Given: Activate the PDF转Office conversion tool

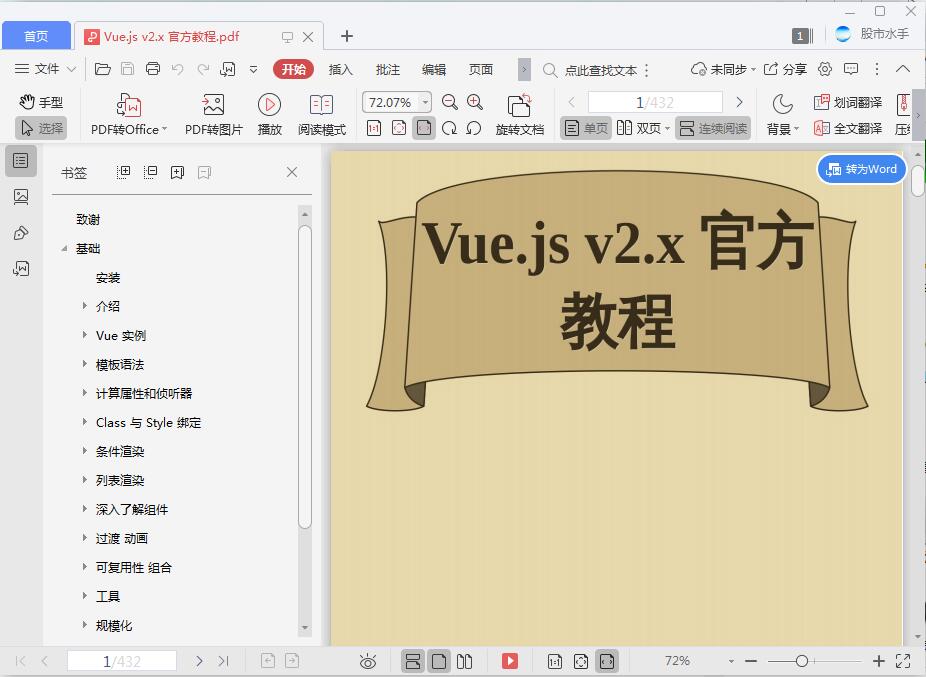Looking at the screenshot, I should (x=127, y=112).
